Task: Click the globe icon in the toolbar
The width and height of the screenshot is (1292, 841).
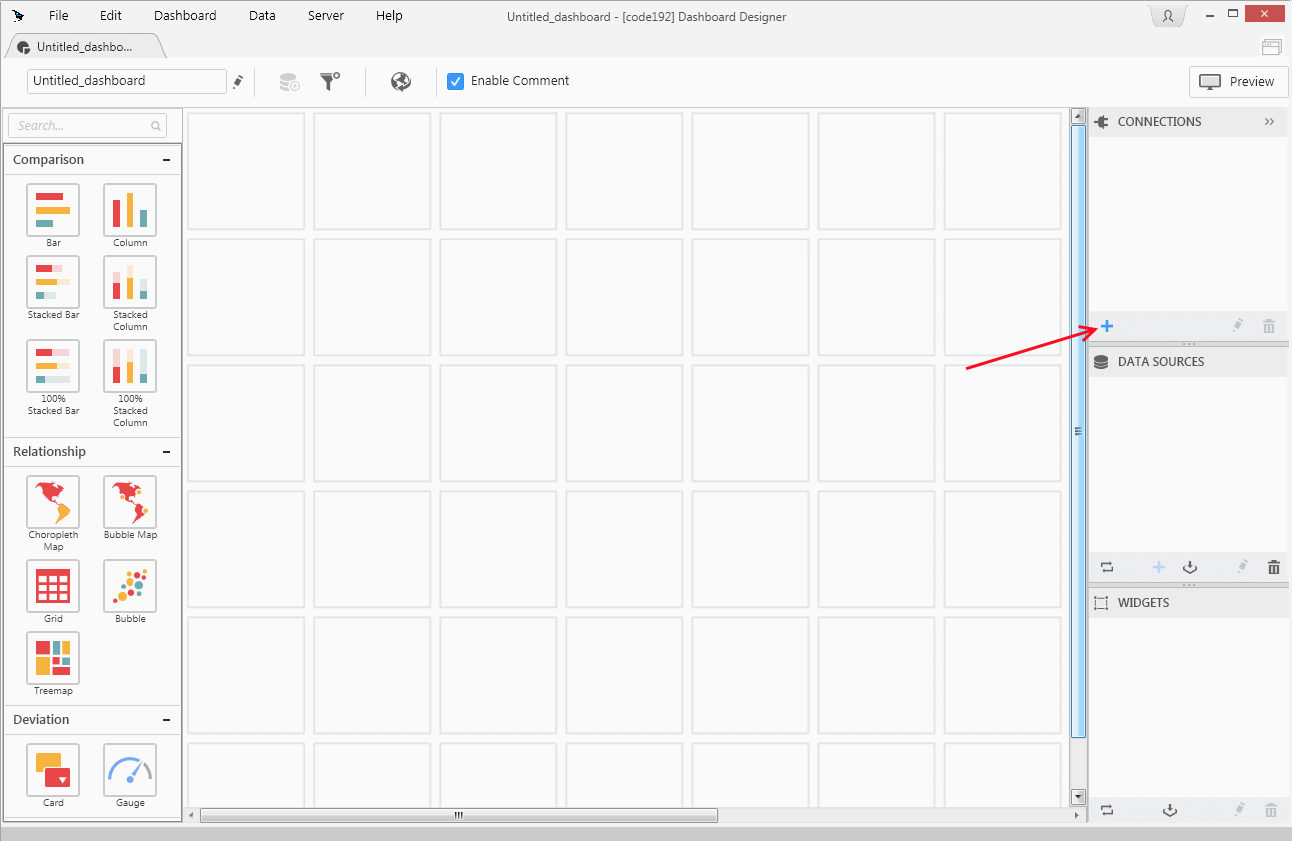Action: pyautogui.click(x=401, y=82)
